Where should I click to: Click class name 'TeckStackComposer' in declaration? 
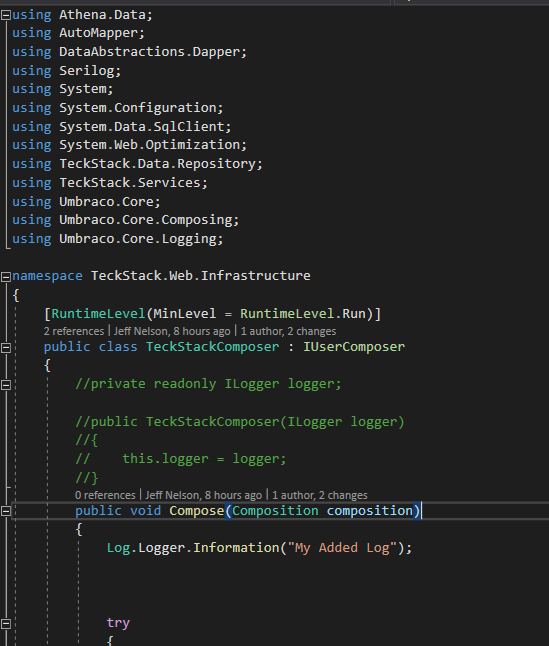(213, 347)
